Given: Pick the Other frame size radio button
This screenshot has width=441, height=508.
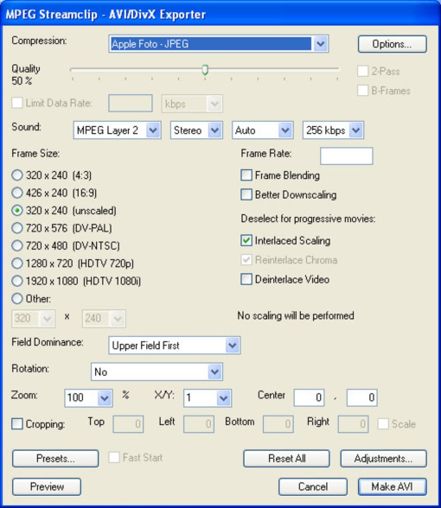Looking at the screenshot, I should (17, 299).
